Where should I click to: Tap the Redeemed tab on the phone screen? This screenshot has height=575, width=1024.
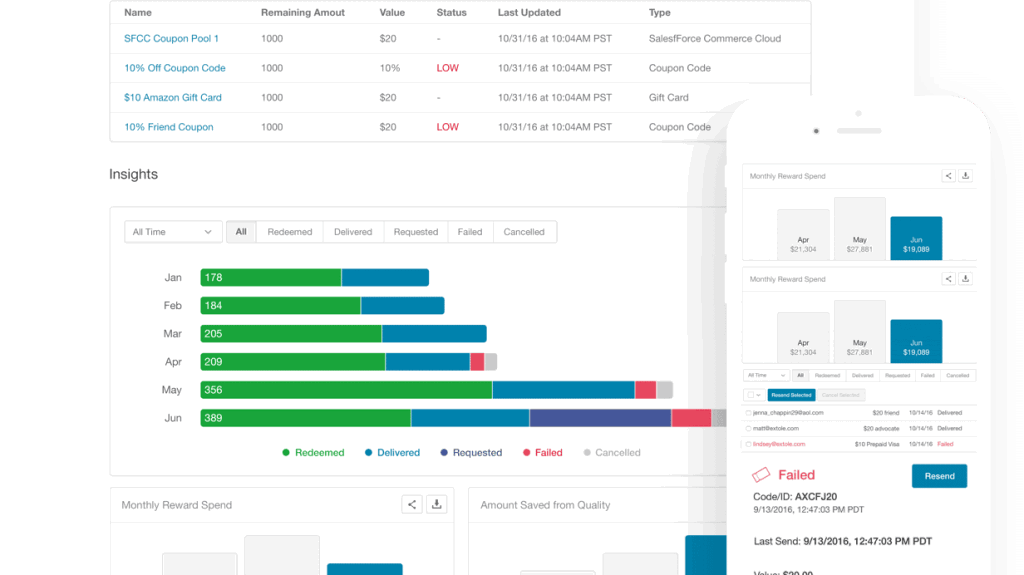(827, 376)
